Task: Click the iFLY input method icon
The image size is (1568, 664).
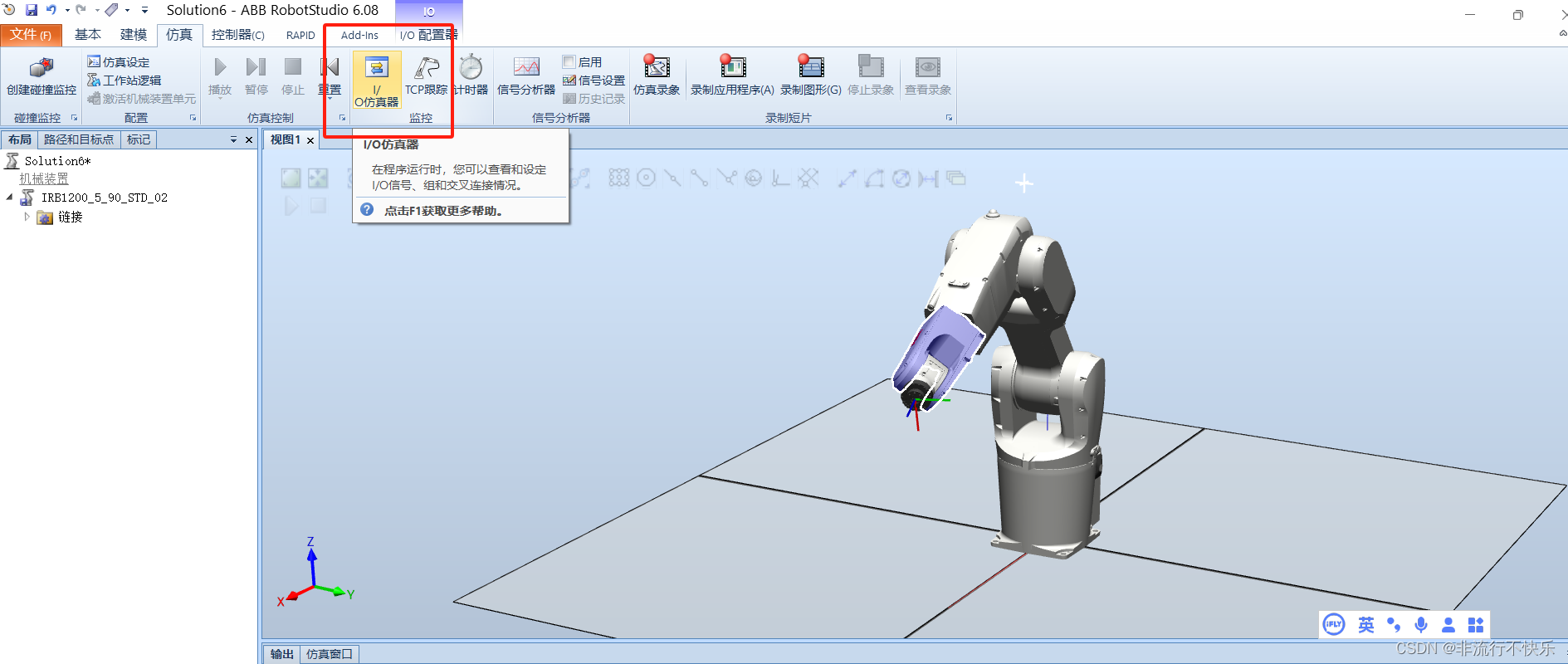Action: (x=1334, y=625)
